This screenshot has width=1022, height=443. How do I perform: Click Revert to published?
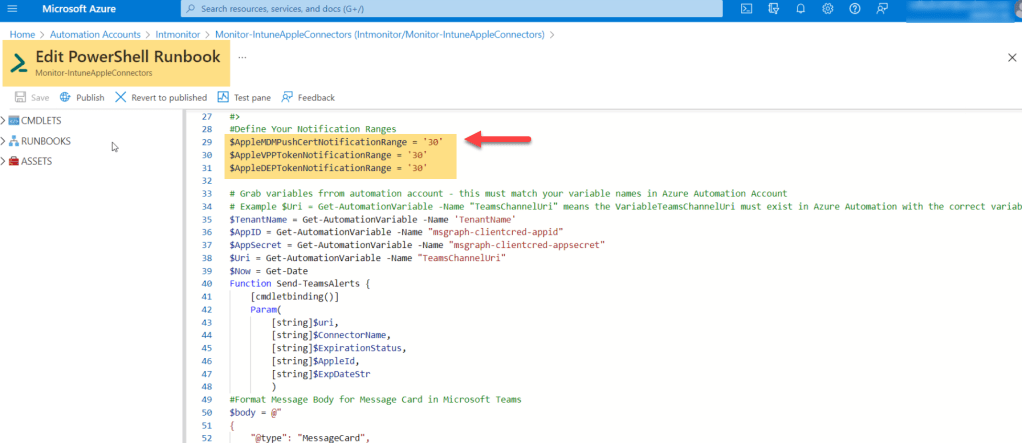(161, 97)
